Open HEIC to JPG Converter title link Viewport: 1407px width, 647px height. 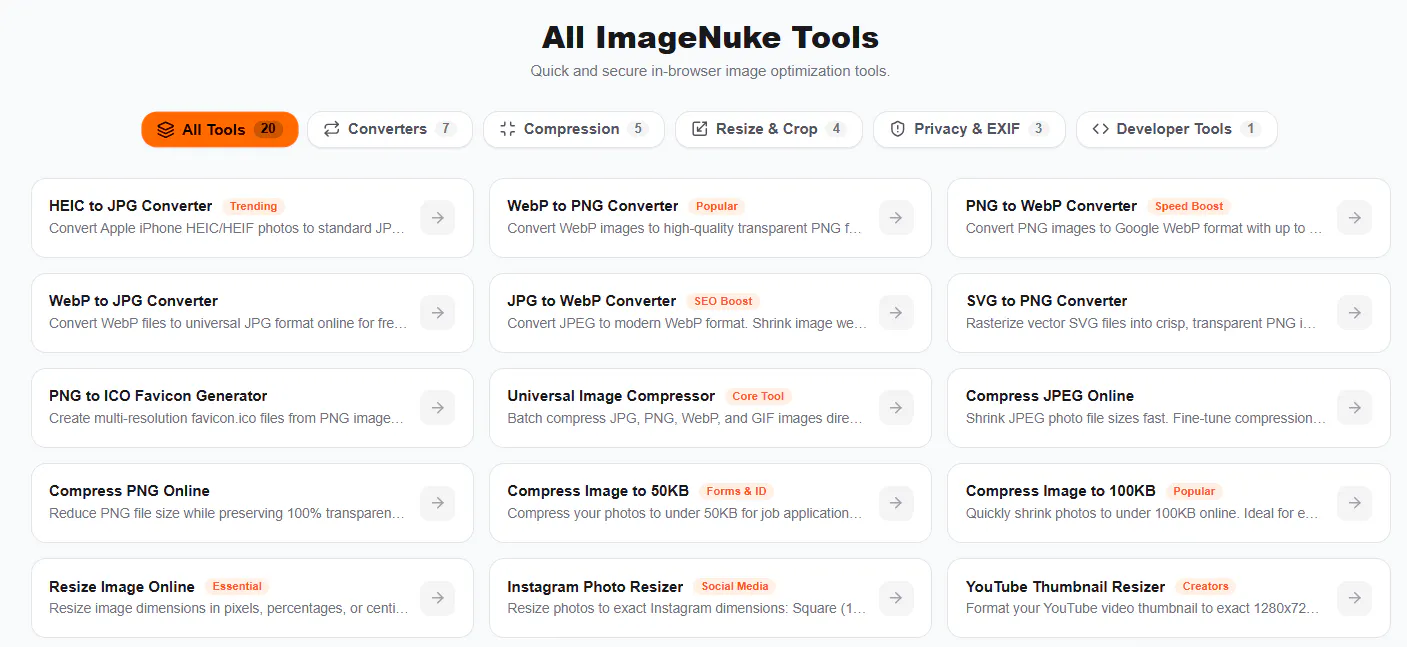coord(131,206)
